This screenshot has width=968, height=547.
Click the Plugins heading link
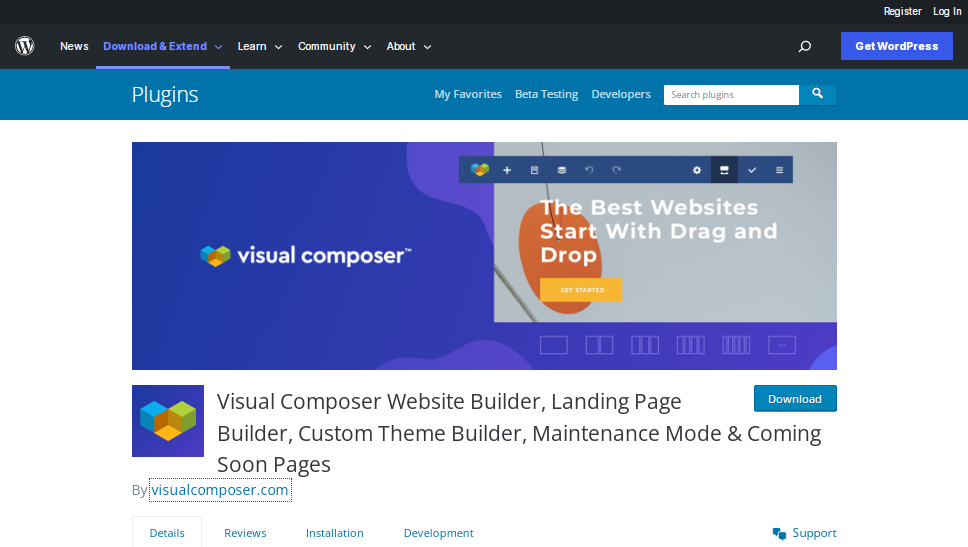[x=165, y=94]
